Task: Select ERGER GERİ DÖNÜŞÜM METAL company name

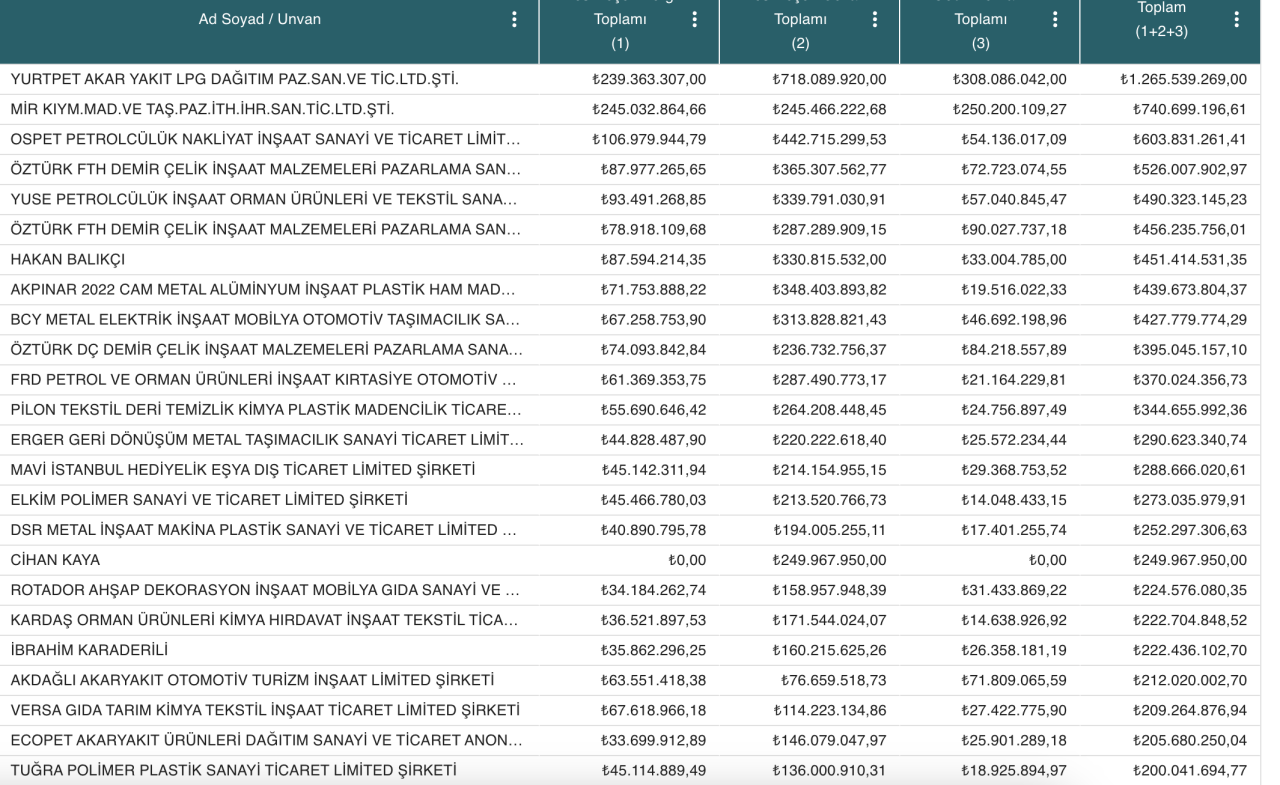Action: coord(265,442)
